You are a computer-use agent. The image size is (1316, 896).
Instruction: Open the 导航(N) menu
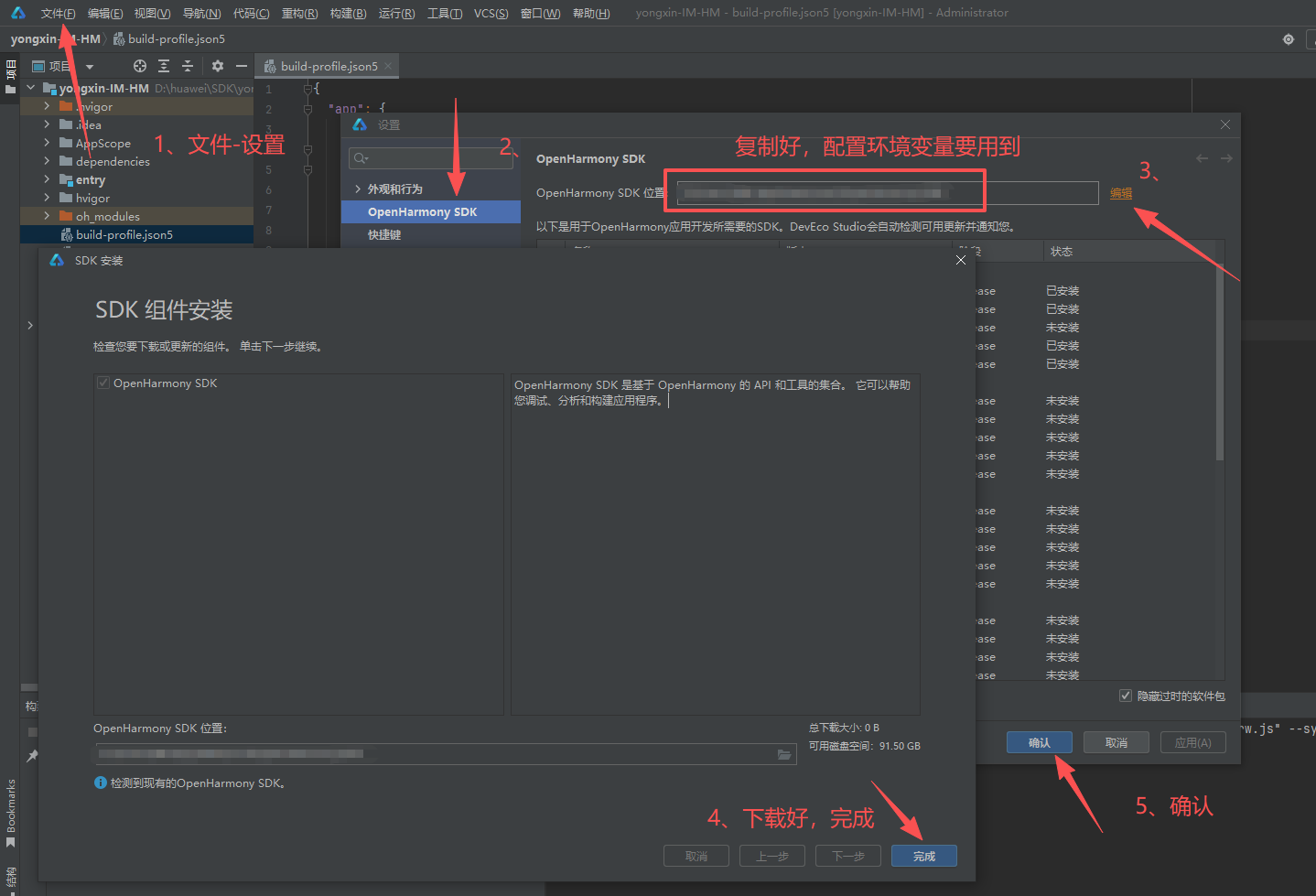pyautogui.click(x=201, y=13)
